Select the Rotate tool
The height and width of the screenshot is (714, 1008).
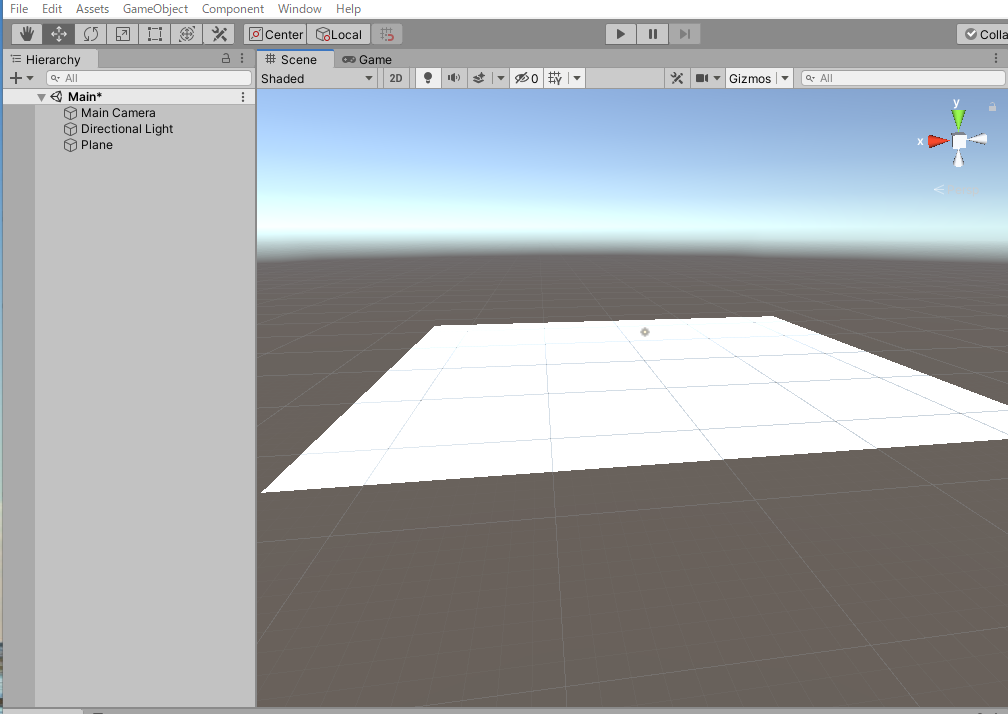tap(90, 33)
